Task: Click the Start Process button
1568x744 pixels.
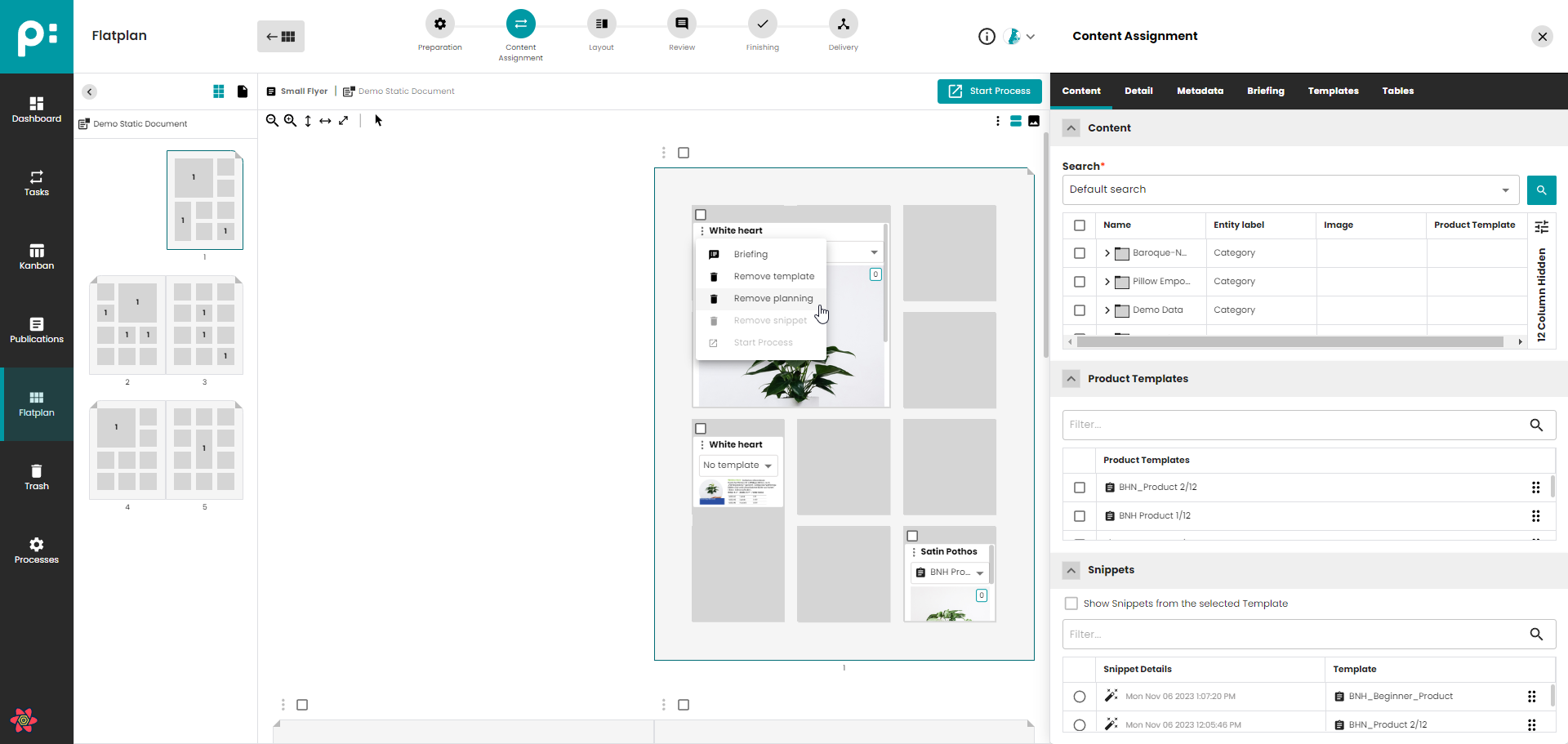Action: click(989, 91)
